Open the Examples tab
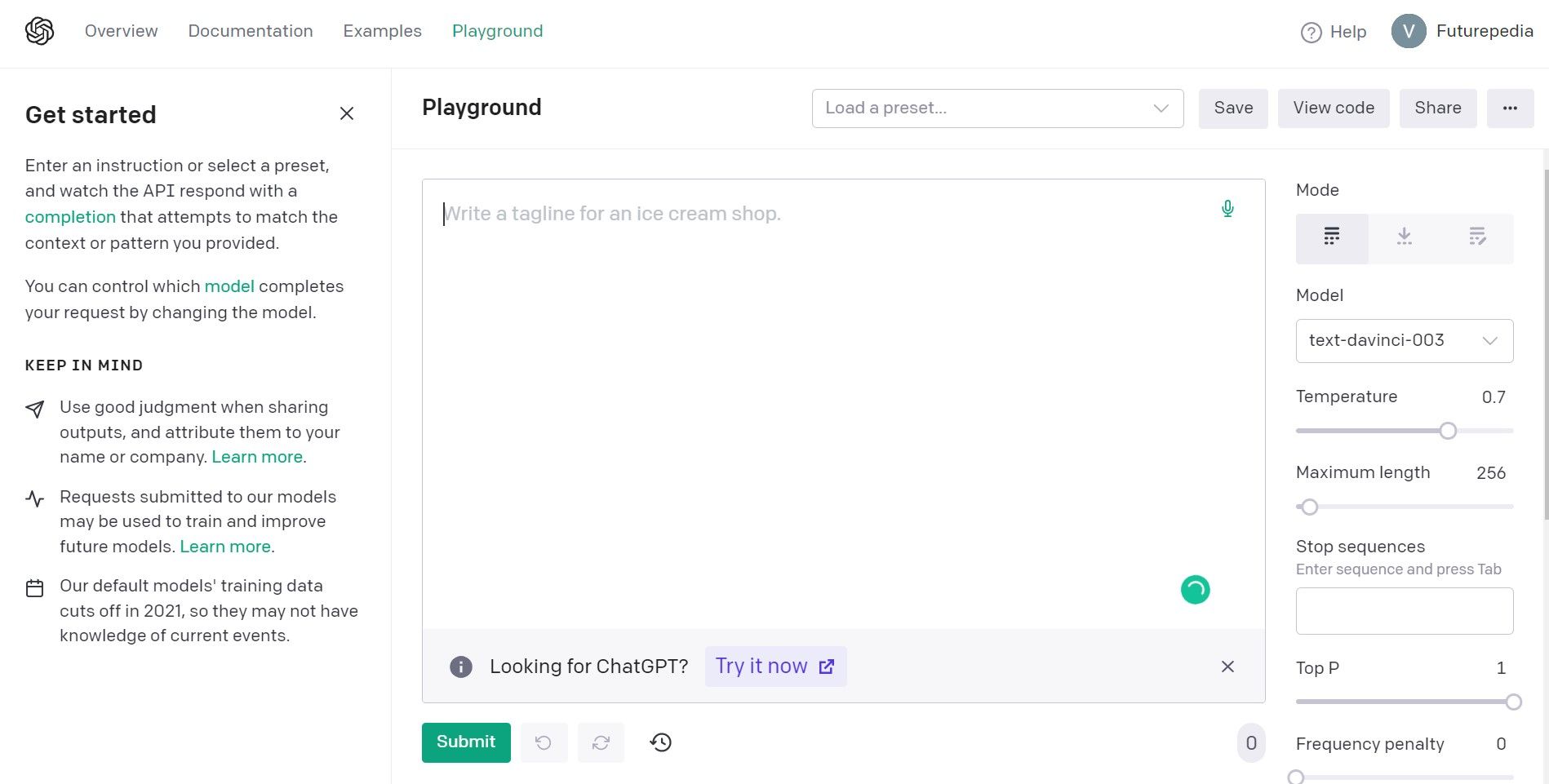Screen dimensions: 1549x784 click(x=382, y=31)
